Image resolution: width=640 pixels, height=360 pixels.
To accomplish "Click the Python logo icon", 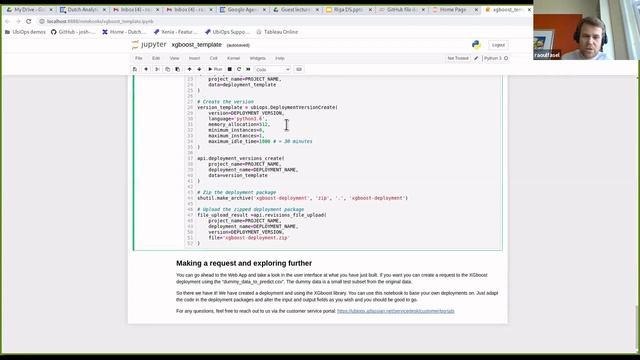I will (x=476, y=45).
